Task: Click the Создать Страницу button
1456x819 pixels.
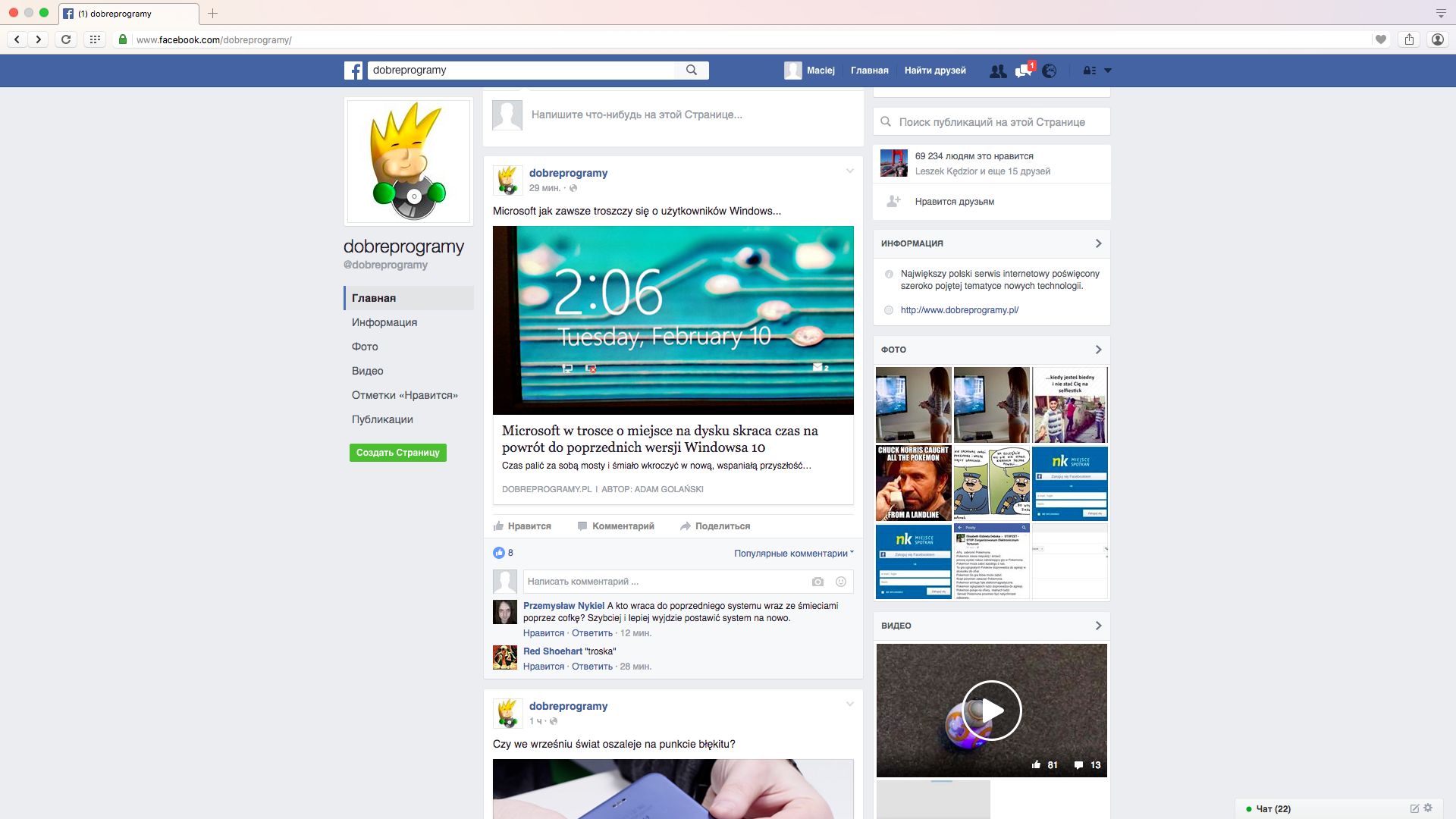Action: coord(398,453)
